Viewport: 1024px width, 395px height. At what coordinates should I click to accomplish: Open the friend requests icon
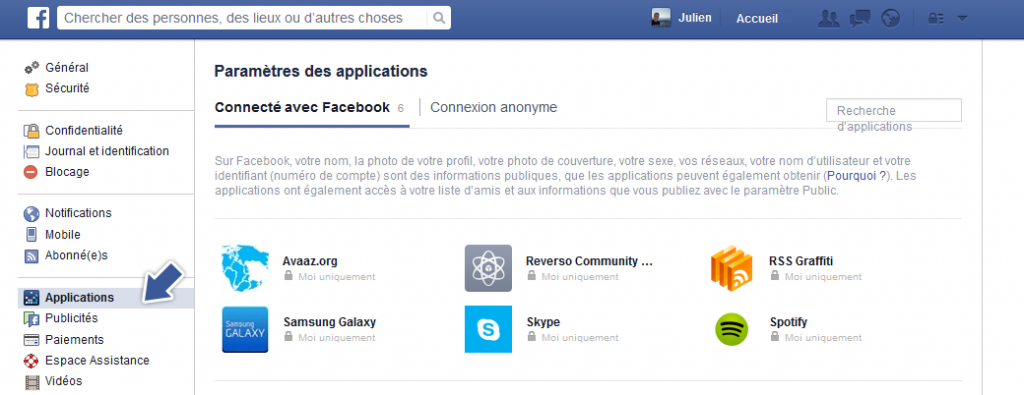828,18
